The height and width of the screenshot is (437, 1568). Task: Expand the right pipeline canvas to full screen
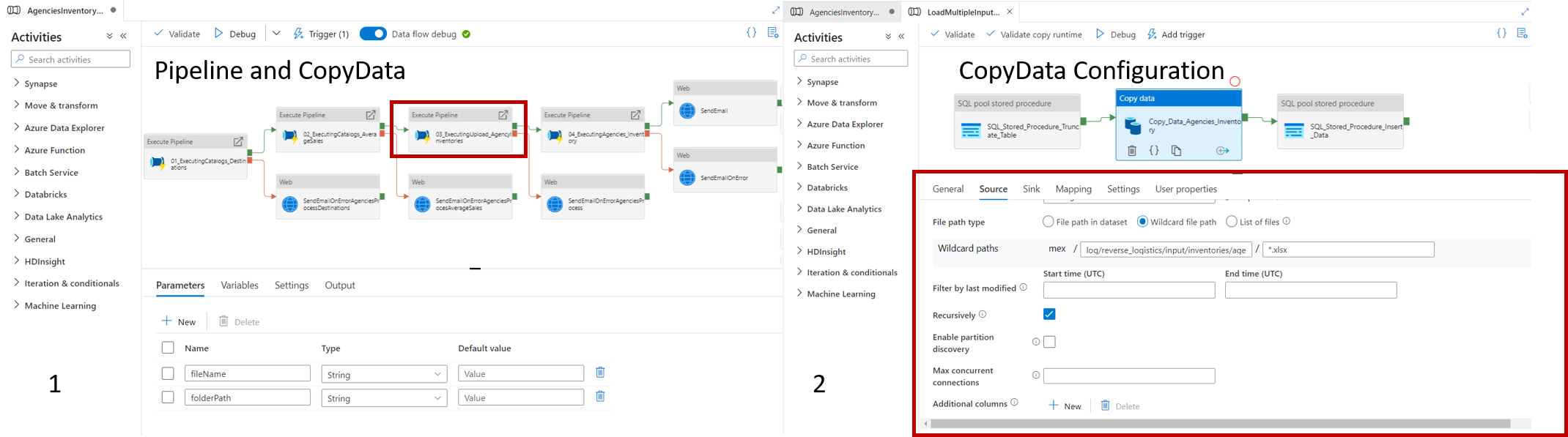coord(1525,11)
